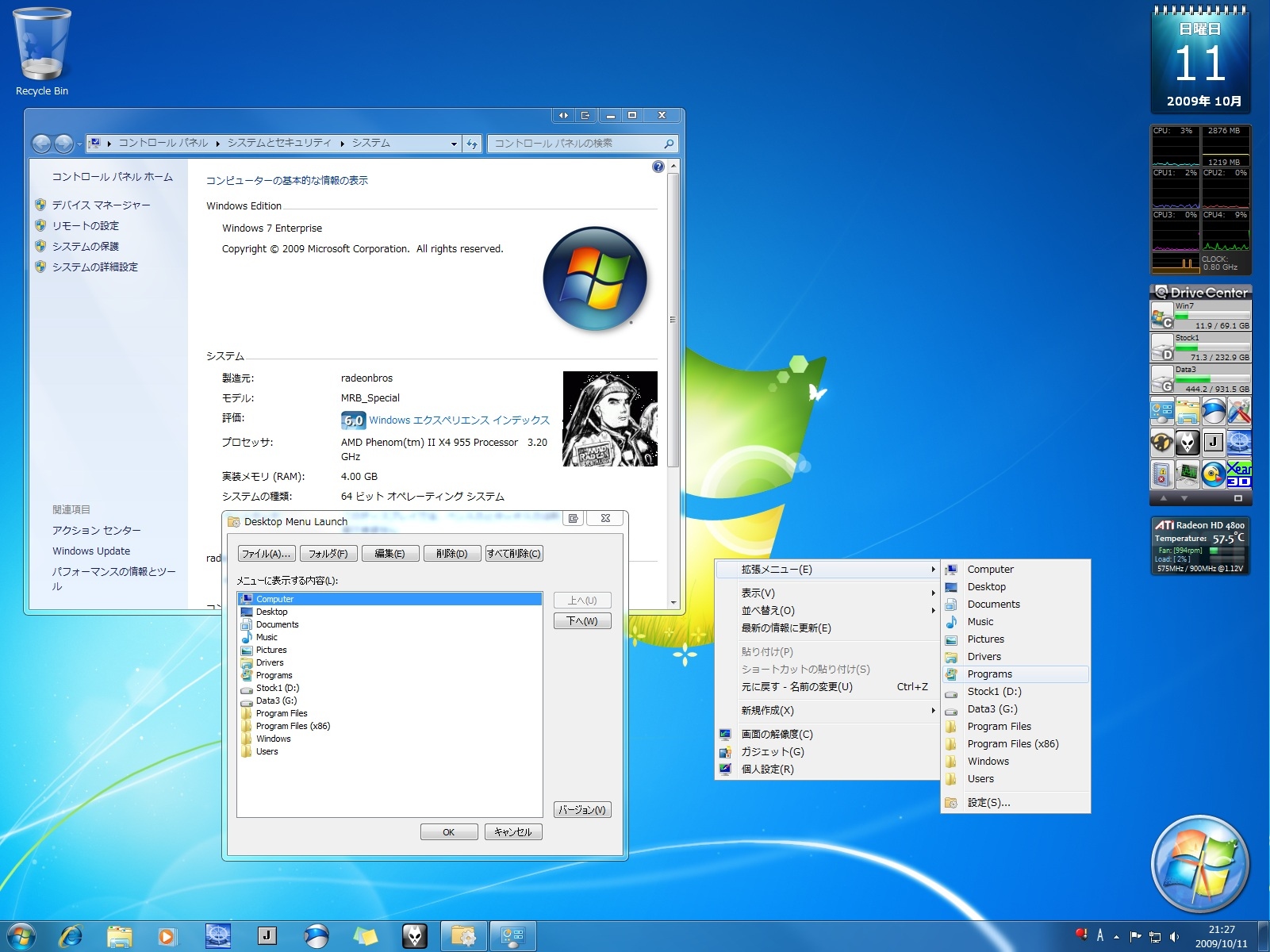Click the Windows Start orb

point(21,936)
